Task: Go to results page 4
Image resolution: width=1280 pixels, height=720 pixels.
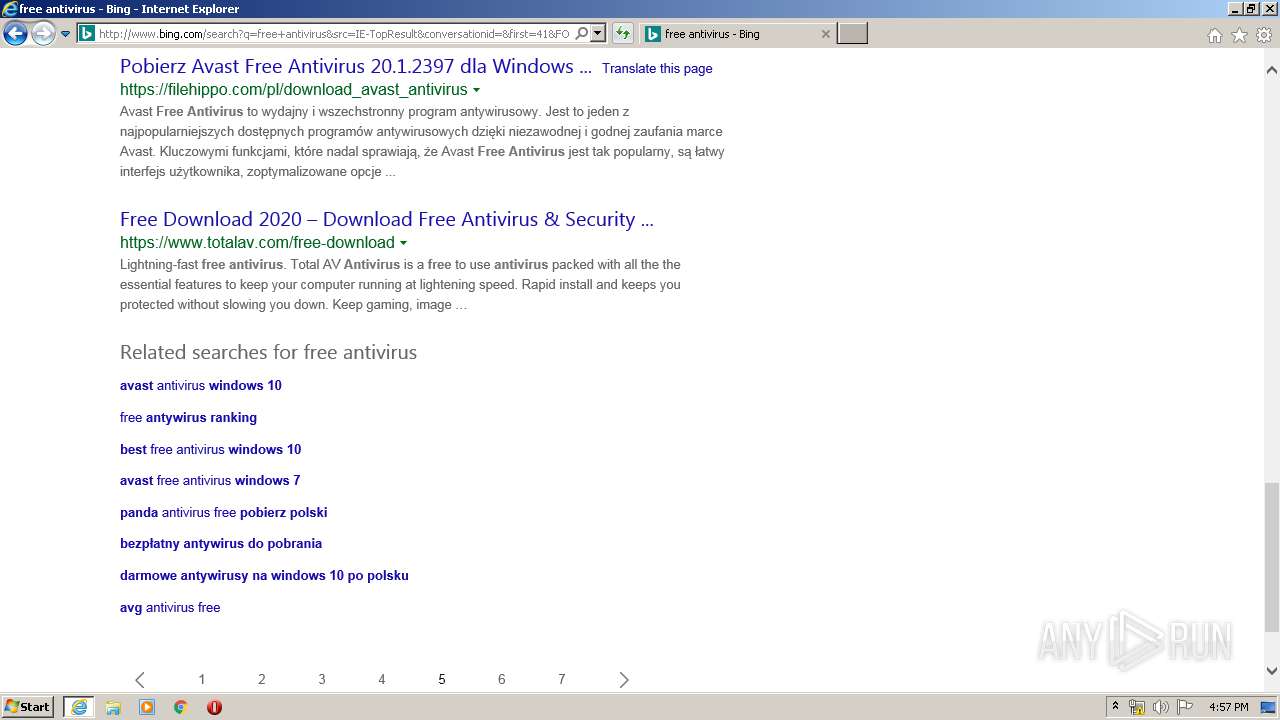Action: tap(381, 680)
